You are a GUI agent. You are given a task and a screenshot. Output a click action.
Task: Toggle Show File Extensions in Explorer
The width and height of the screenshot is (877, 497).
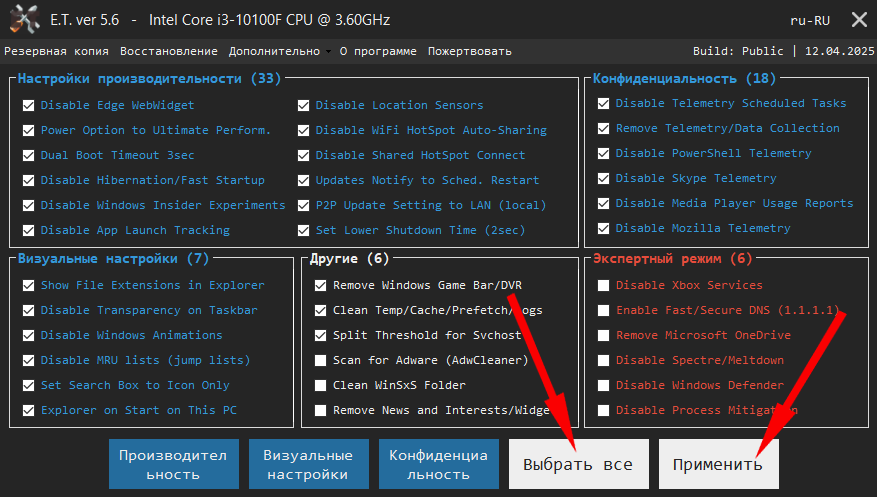[29, 285]
